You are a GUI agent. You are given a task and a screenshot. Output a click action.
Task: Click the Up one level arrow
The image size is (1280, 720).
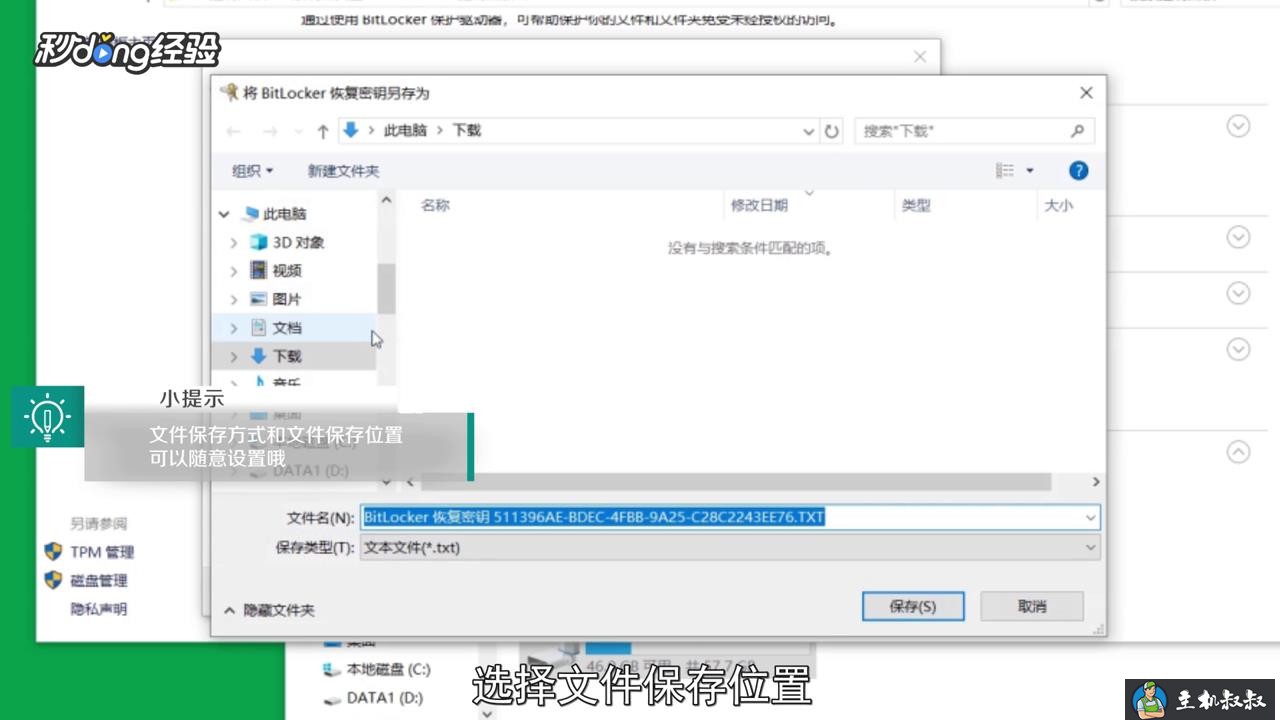(x=323, y=131)
